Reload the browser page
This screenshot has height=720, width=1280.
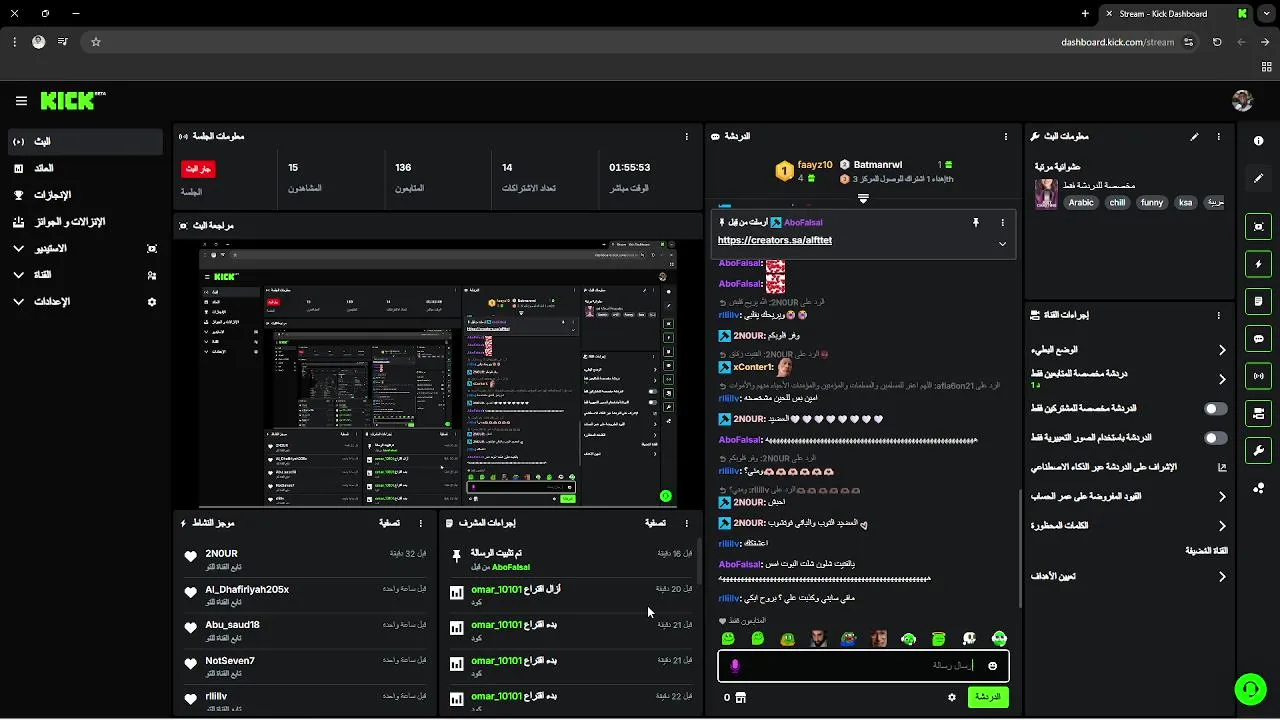point(1217,42)
